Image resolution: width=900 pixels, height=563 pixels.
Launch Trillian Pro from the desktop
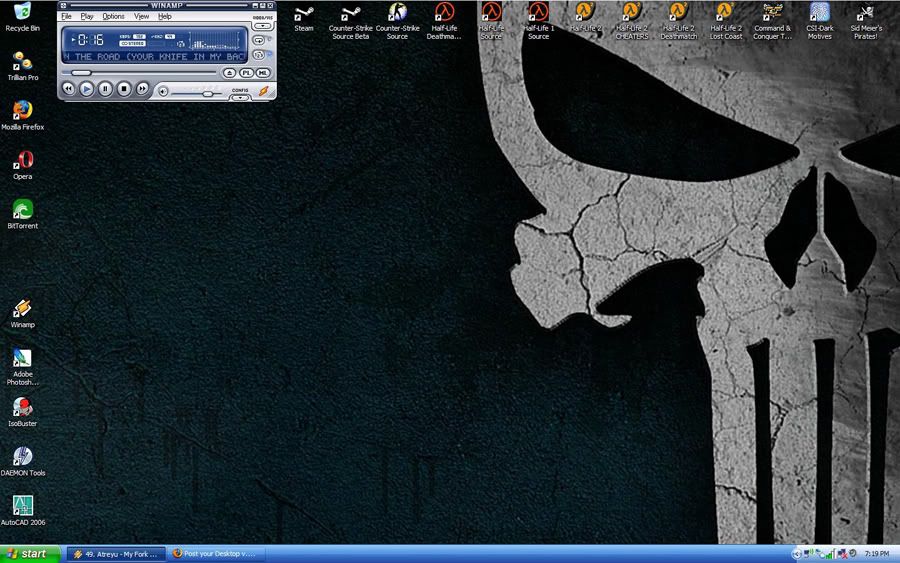(x=22, y=65)
